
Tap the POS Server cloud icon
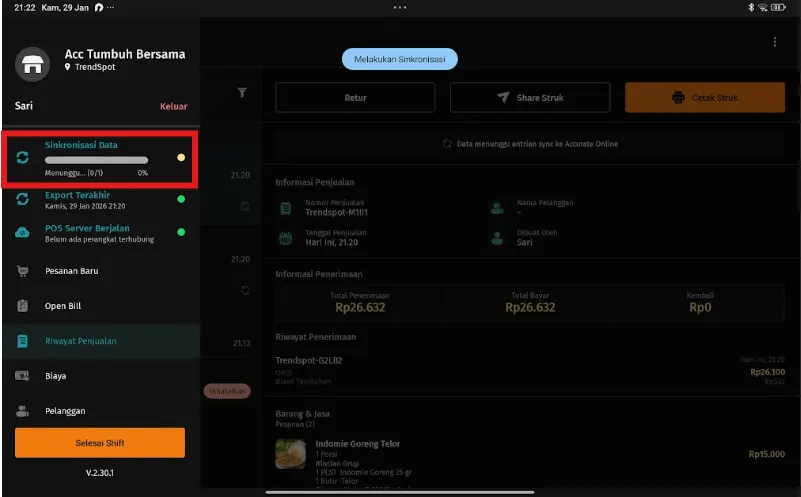pyautogui.click(x=22, y=233)
